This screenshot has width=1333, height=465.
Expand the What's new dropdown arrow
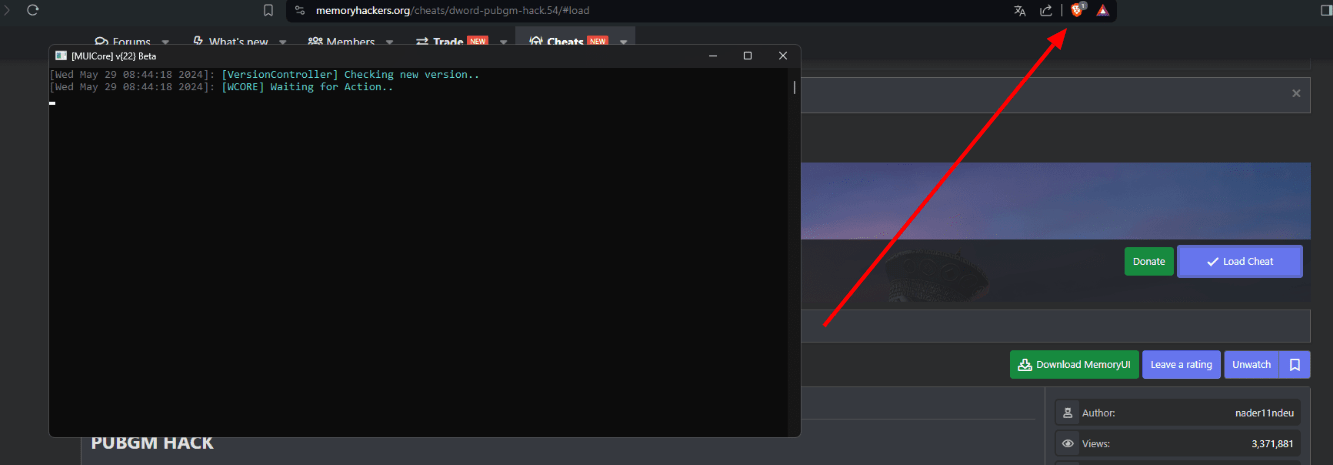click(282, 42)
